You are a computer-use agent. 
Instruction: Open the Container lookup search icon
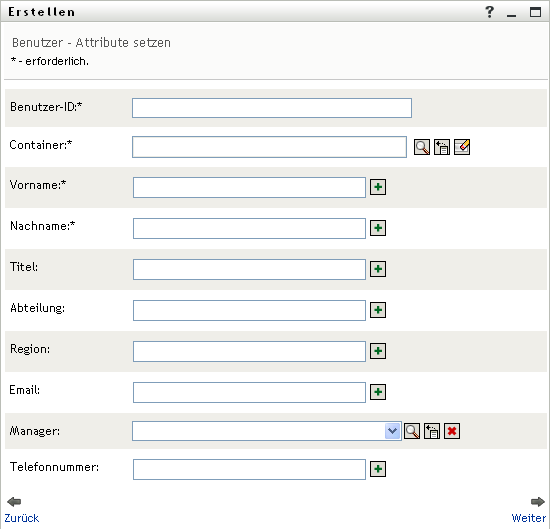[x=422, y=147]
